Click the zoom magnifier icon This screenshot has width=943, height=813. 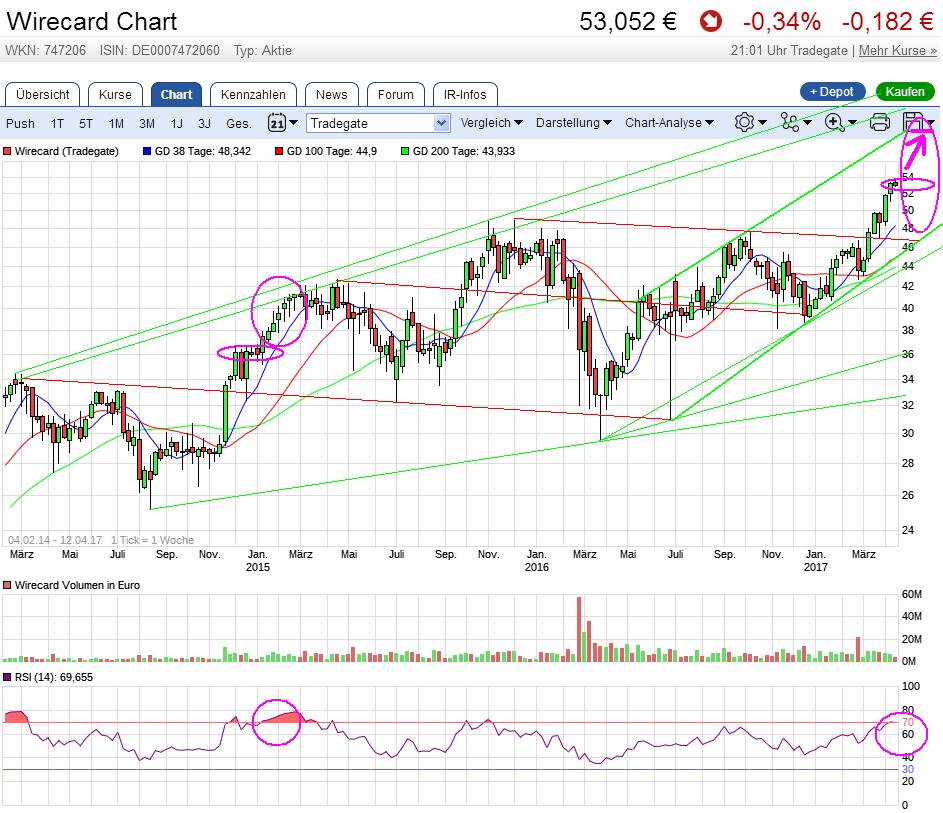pos(834,122)
